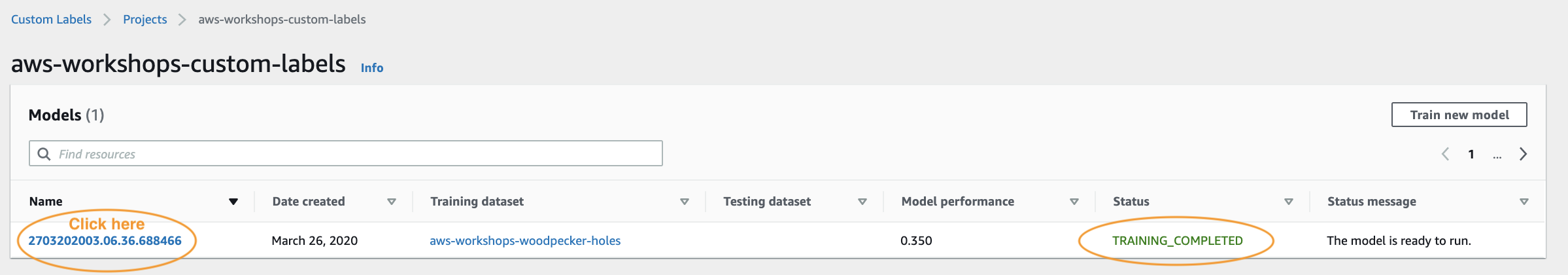Sort by Status message arrow
The height and width of the screenshot is (275, 1568).
(x=1524, y=202)
